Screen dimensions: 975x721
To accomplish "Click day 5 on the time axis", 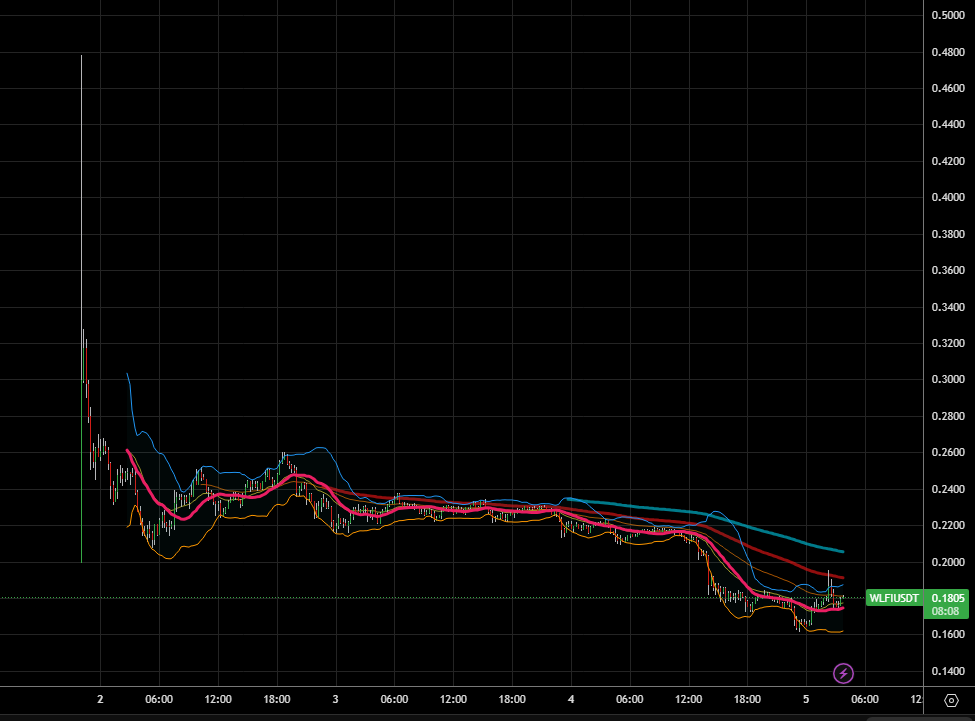I will tap(806, 699).
